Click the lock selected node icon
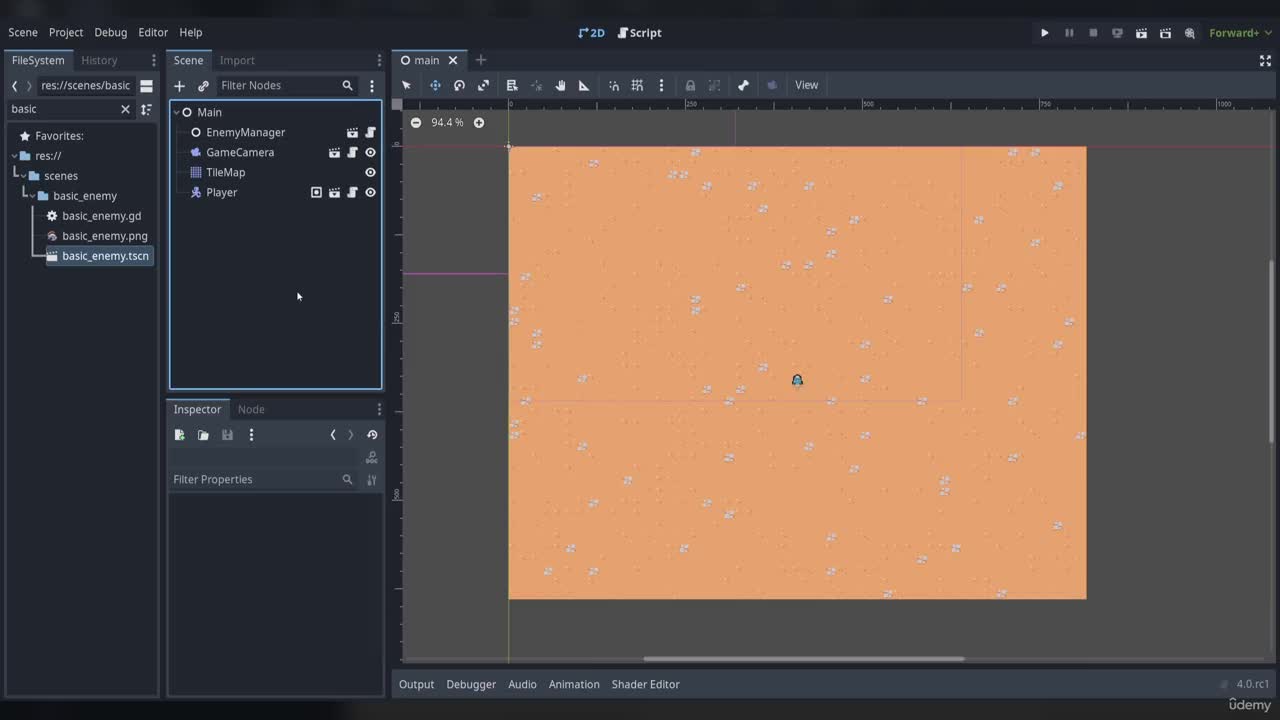 690,85
